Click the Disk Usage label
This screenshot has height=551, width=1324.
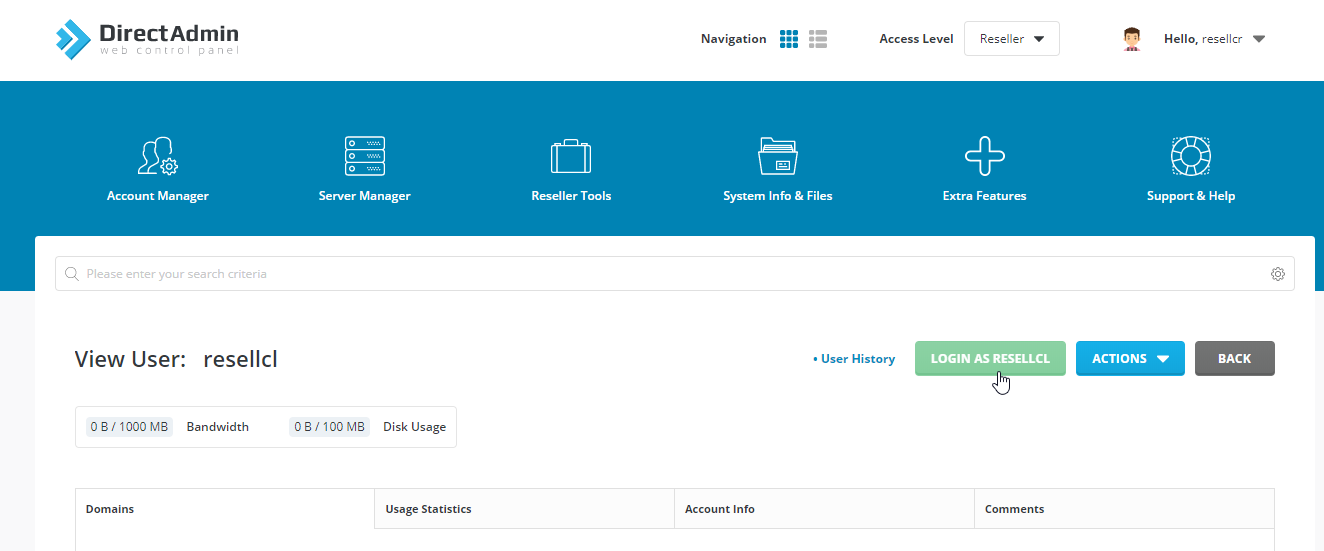[414, 427]
